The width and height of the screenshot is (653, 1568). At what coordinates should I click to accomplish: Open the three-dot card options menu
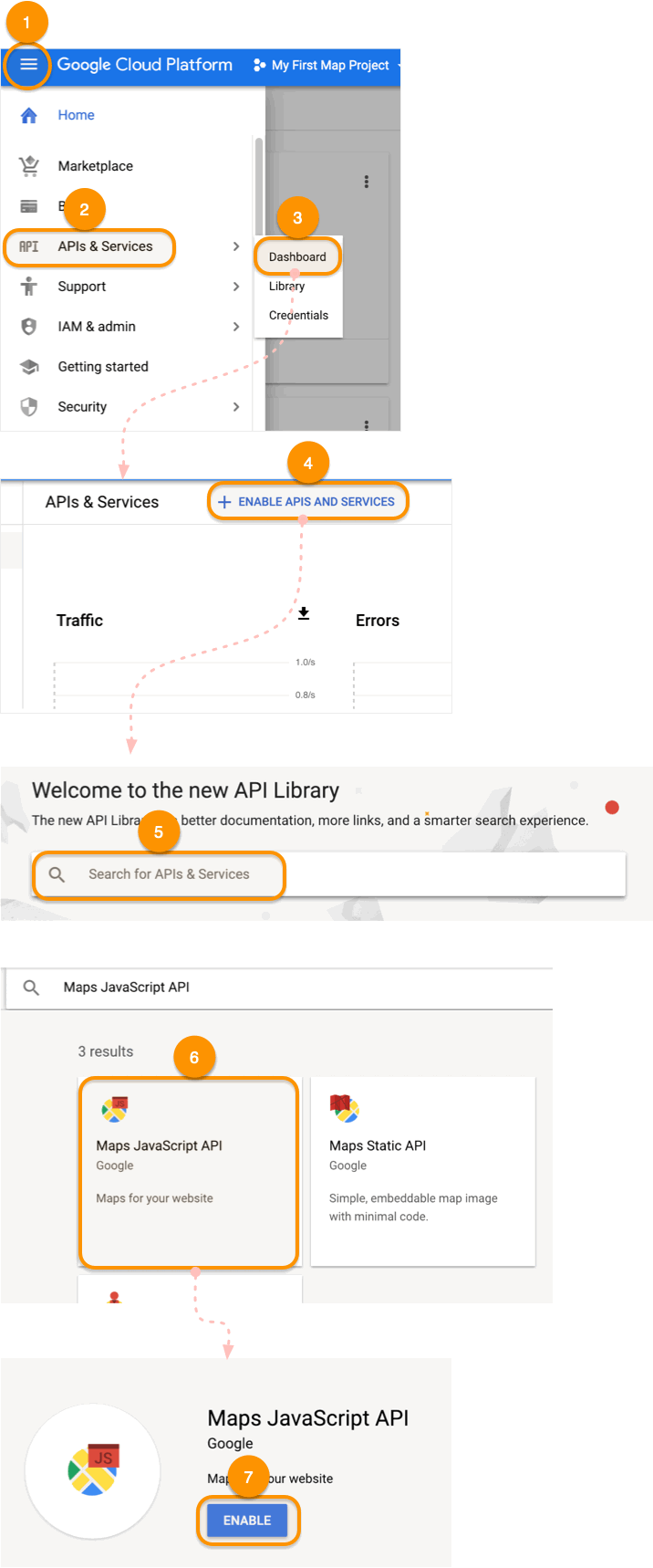367,182
